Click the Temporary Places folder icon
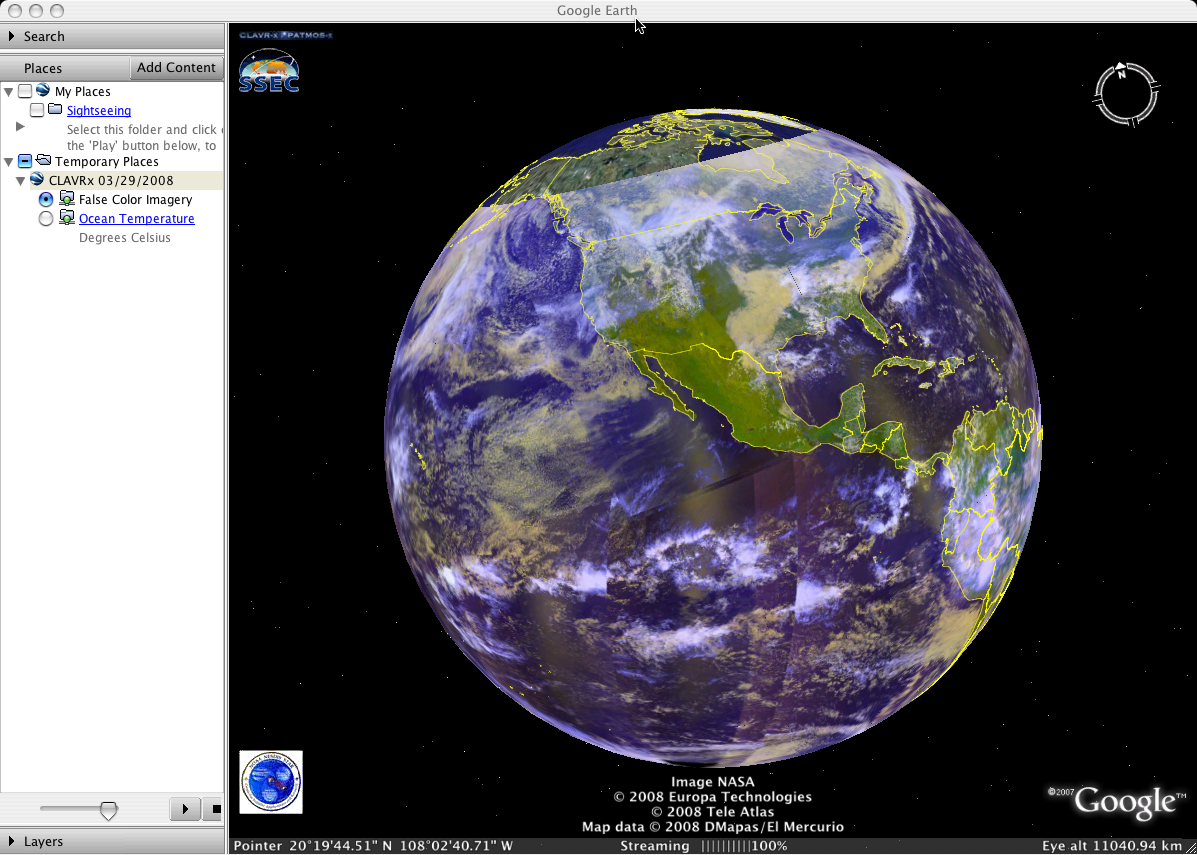Screen dimensions: 1197x855 click(43, 161)
